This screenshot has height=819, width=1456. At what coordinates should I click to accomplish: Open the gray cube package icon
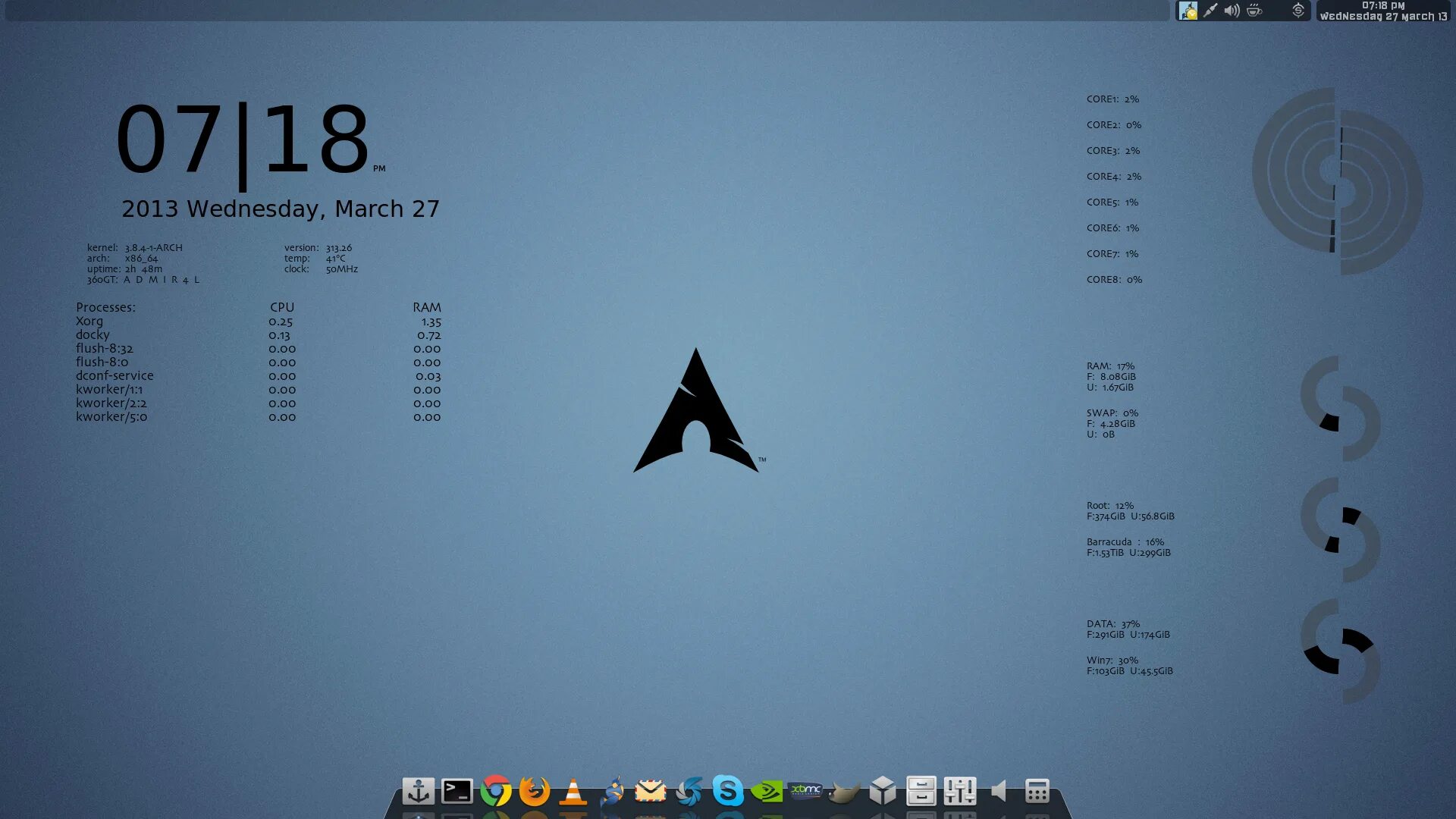click(x=883, y=791)
